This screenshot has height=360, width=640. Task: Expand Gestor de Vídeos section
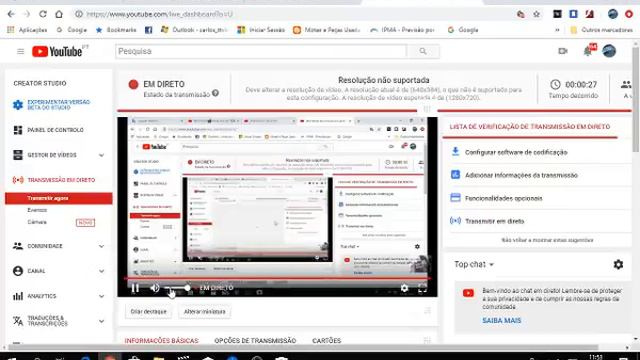(x=59, y=155)
